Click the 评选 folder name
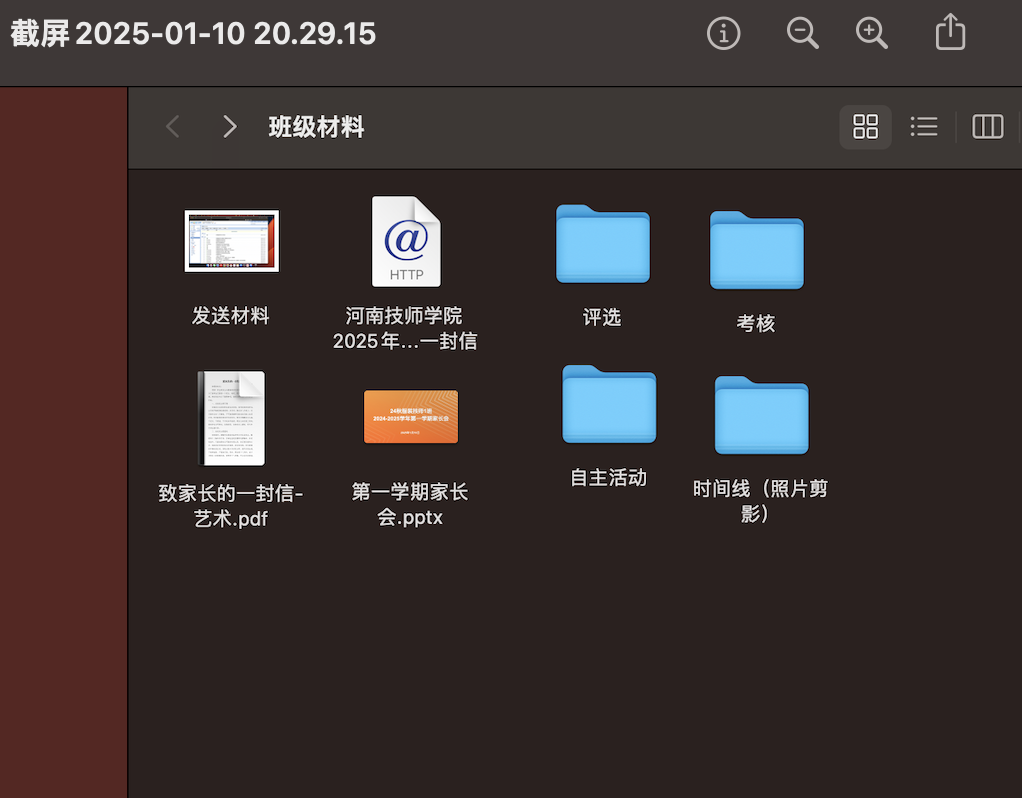1022x798 pixels. click(602, 318)
